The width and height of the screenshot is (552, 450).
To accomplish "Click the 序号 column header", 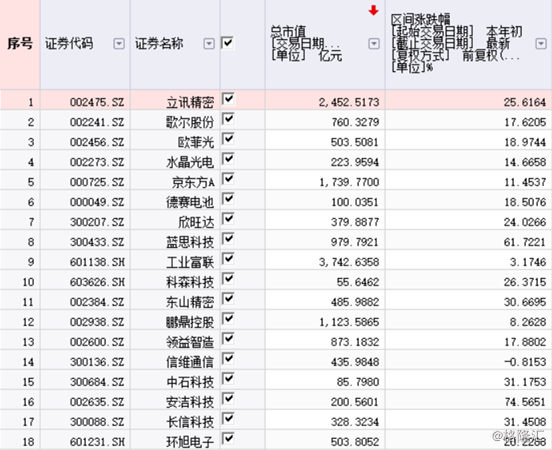I will pyautogui.click(x=20, y=44).
